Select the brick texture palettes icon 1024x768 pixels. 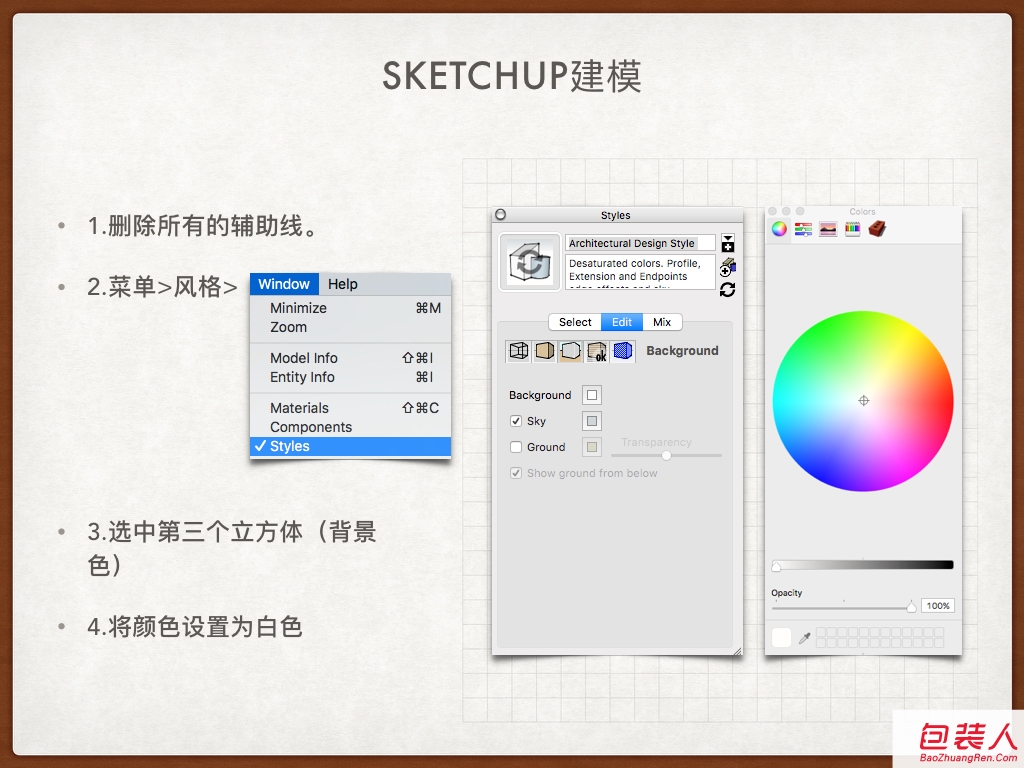click(x=877, y=229)
